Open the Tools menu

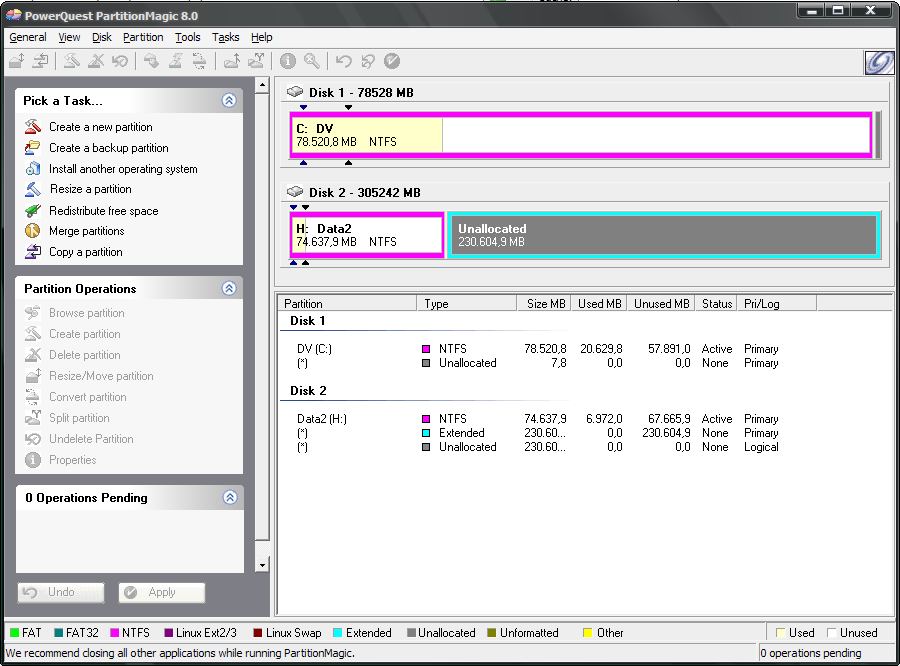[188, 37]
